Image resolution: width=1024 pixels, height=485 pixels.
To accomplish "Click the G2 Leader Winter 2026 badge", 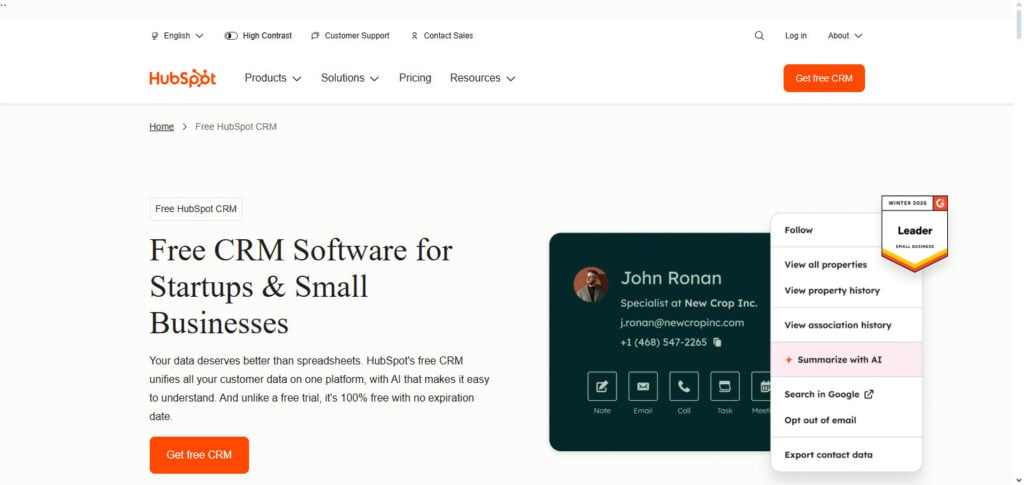I will coord(914,233).
